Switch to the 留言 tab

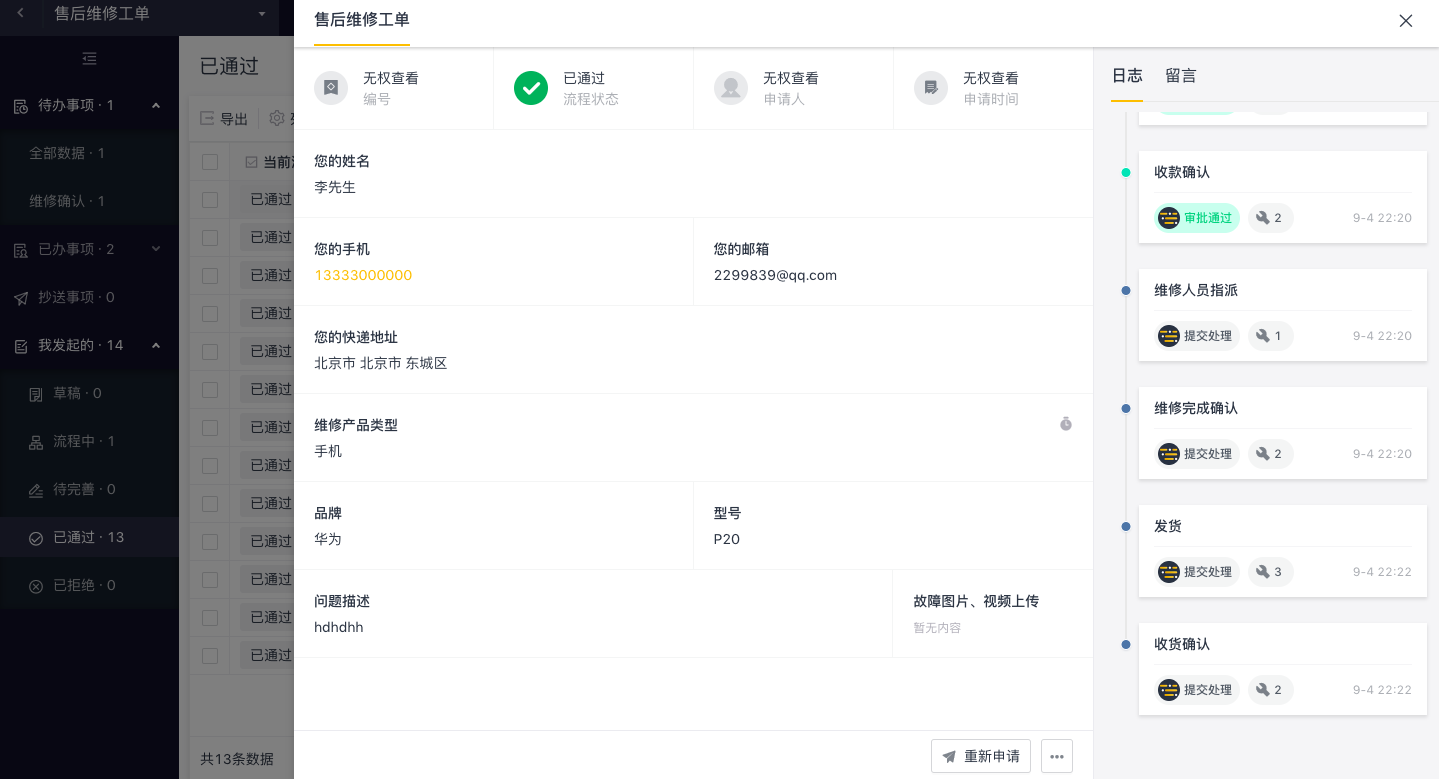pos(1180,76)
